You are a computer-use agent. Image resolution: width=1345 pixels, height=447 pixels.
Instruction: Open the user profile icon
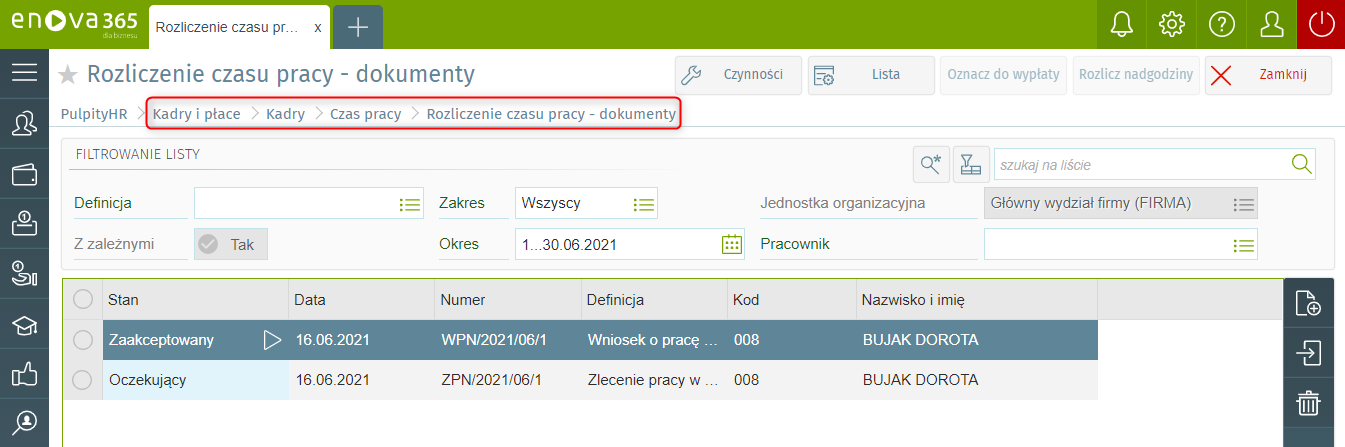pyautogui.click(x=1271, y=24)
